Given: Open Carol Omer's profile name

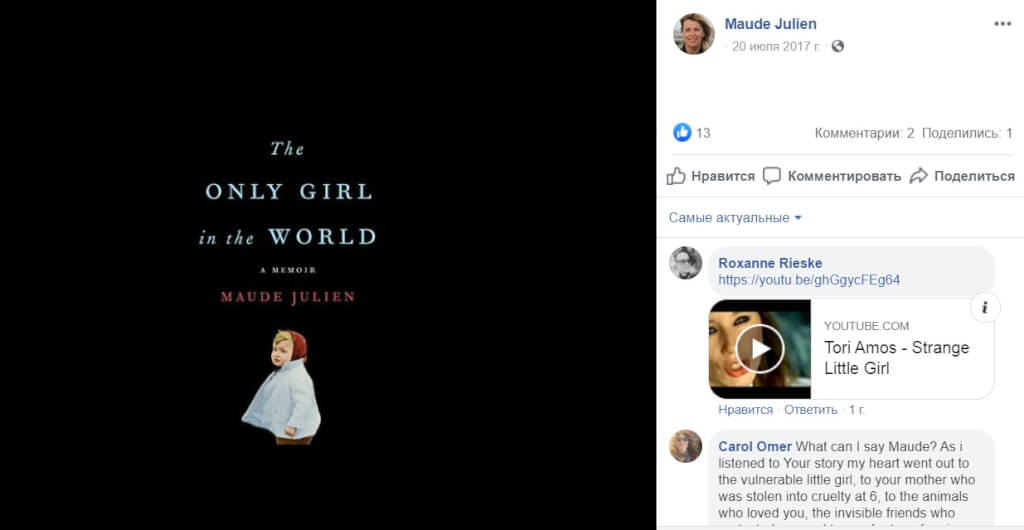Looking at the screenshot, I should tap(755, 446).
